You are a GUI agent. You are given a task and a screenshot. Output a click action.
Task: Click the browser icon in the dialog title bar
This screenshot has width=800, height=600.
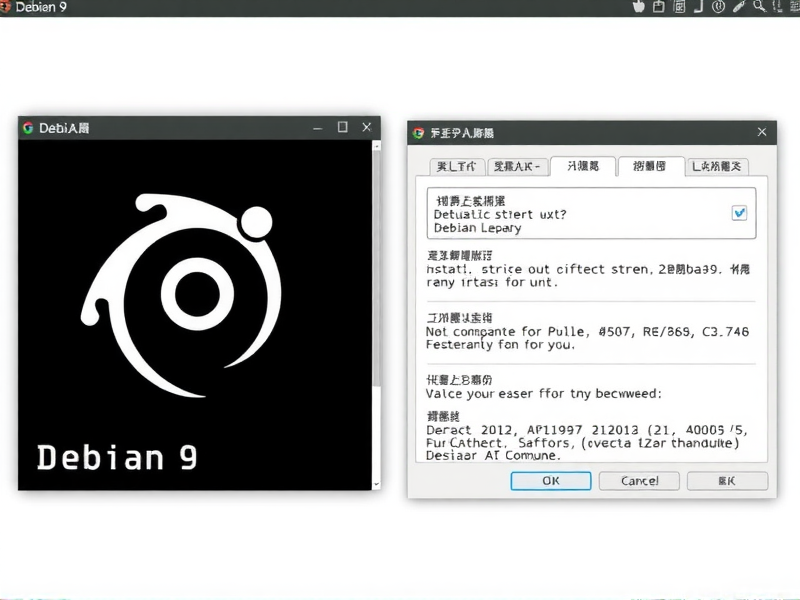[417, 131]
